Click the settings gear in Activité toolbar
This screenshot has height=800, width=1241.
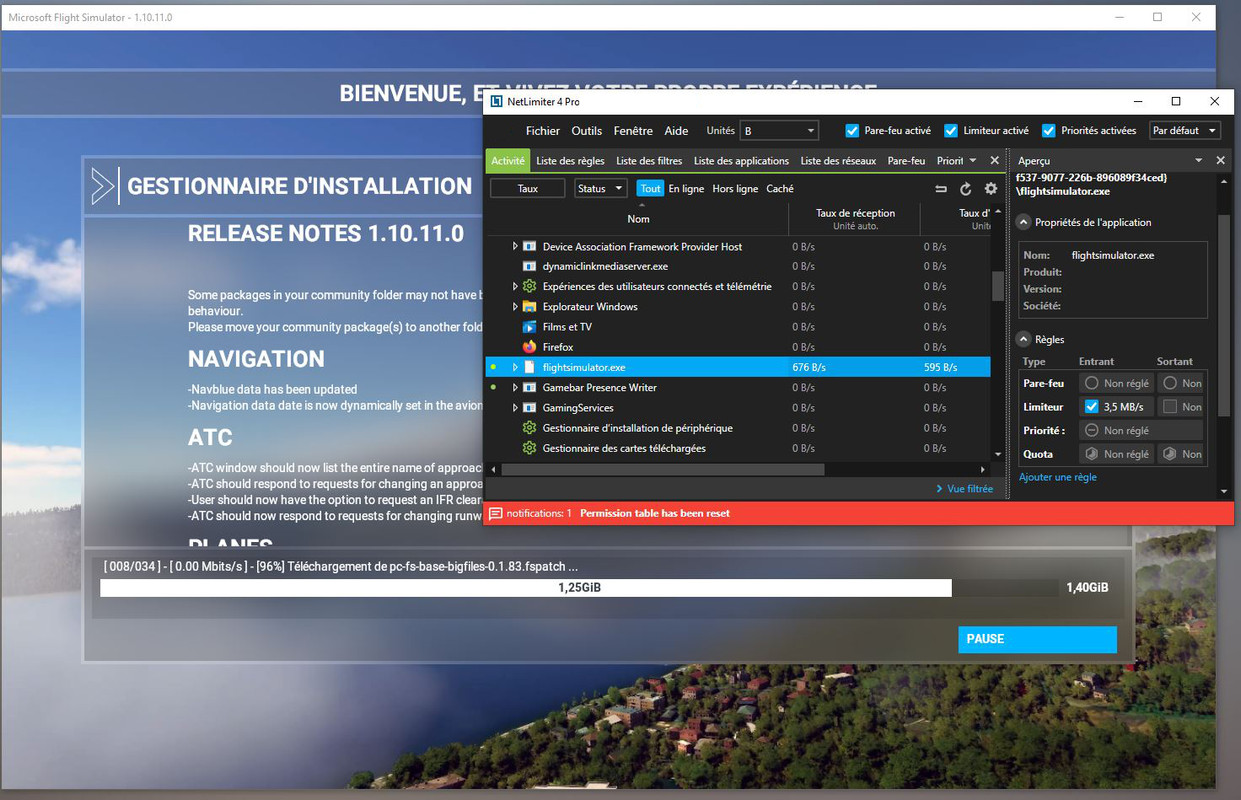point(991,189)
